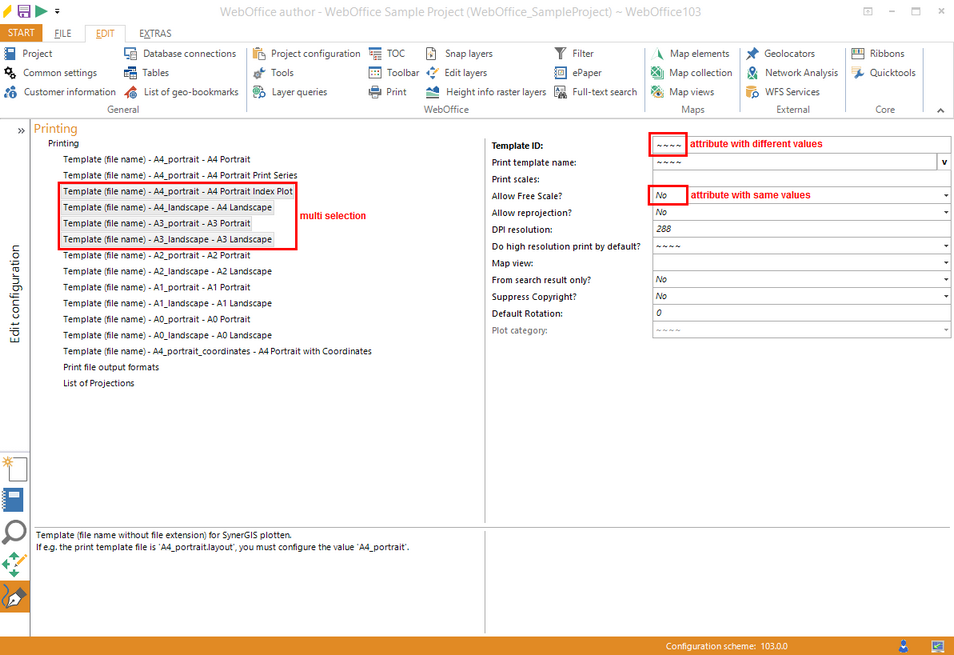954x655 pixels.
Task: Open Network Analysis in External group
Action: pyautogui.click(x=792, y=72)
